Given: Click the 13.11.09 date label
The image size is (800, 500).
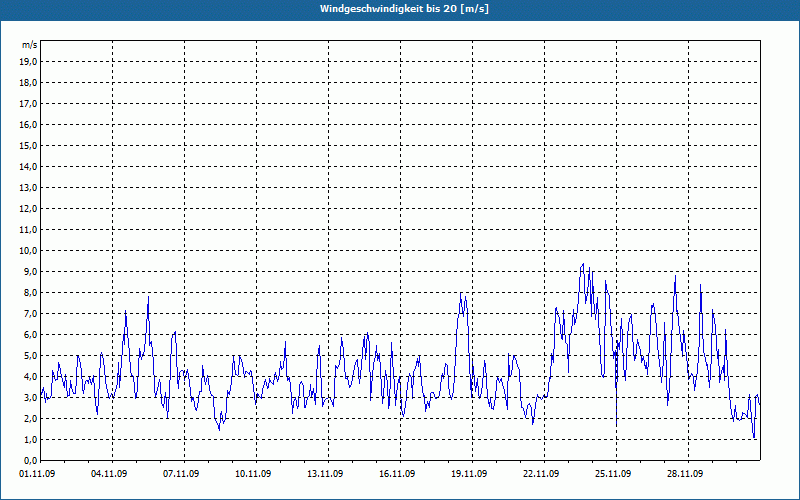Looking at the screenshot, I should tap(325, 474).
